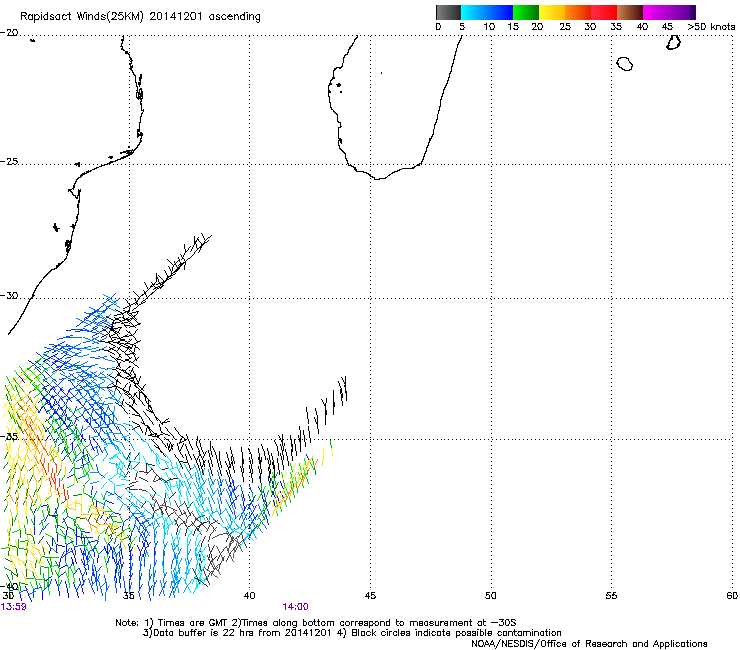740x650 pixels.
Task: Click the note 'Times are GMT' line
Action: (316, 623)
